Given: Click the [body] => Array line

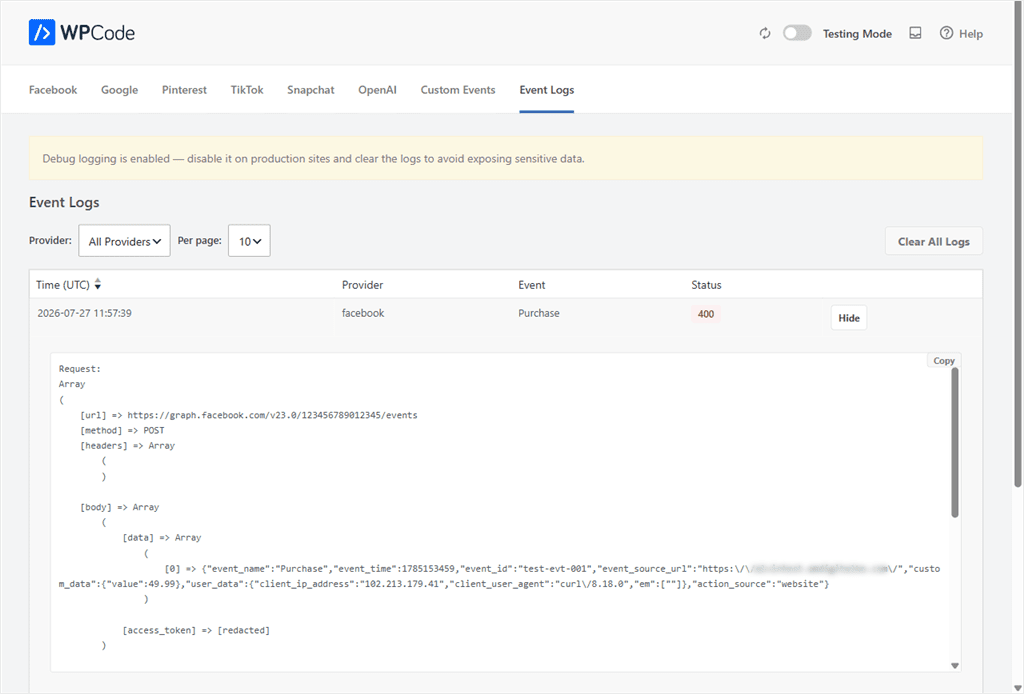Looking at the screenshot, I should pyautogui.click(x=120, y=507).
